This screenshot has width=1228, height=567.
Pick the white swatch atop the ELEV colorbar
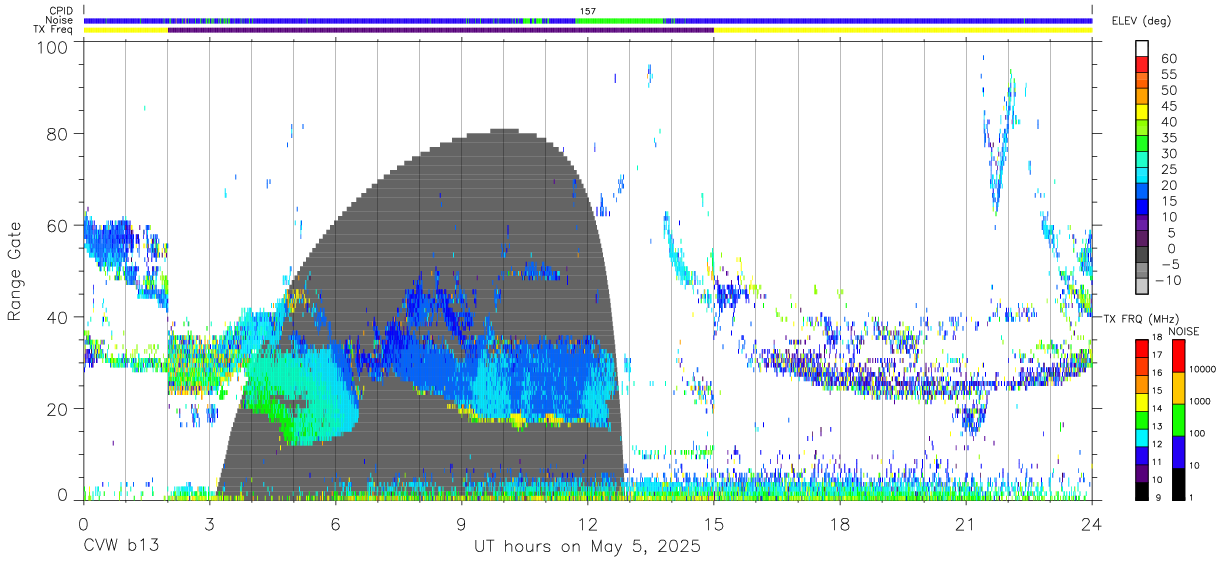[1142, 50]
